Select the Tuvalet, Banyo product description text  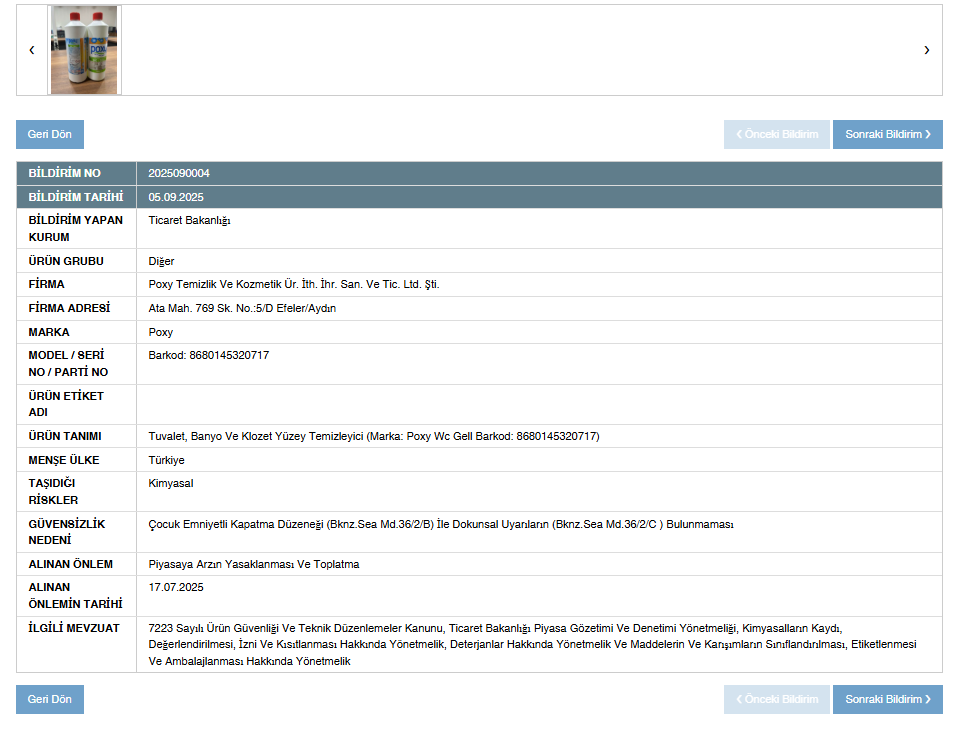373,436
